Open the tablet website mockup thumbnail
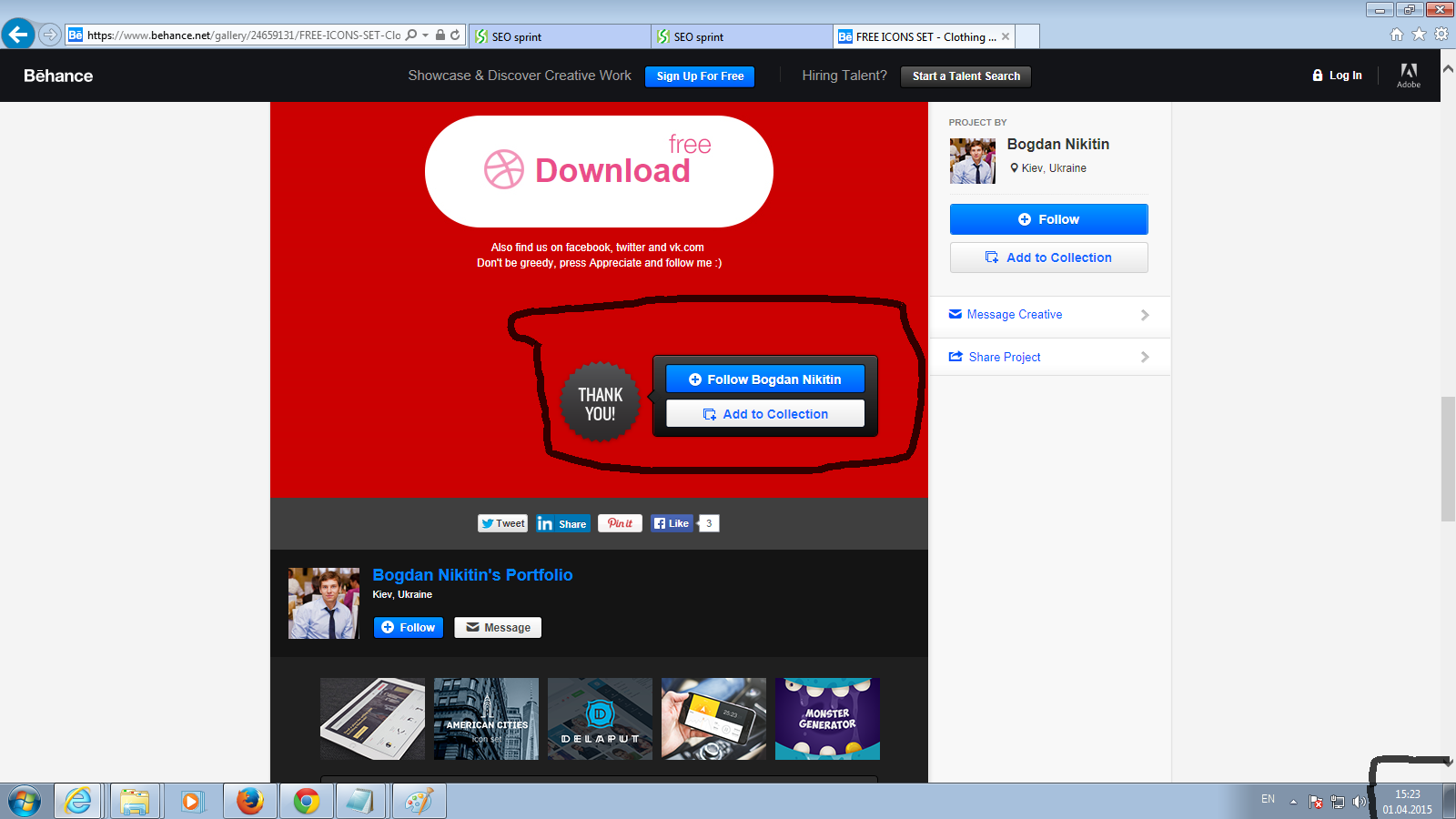Viewport: 1456px width, 819px height. (x=372, y=719)
